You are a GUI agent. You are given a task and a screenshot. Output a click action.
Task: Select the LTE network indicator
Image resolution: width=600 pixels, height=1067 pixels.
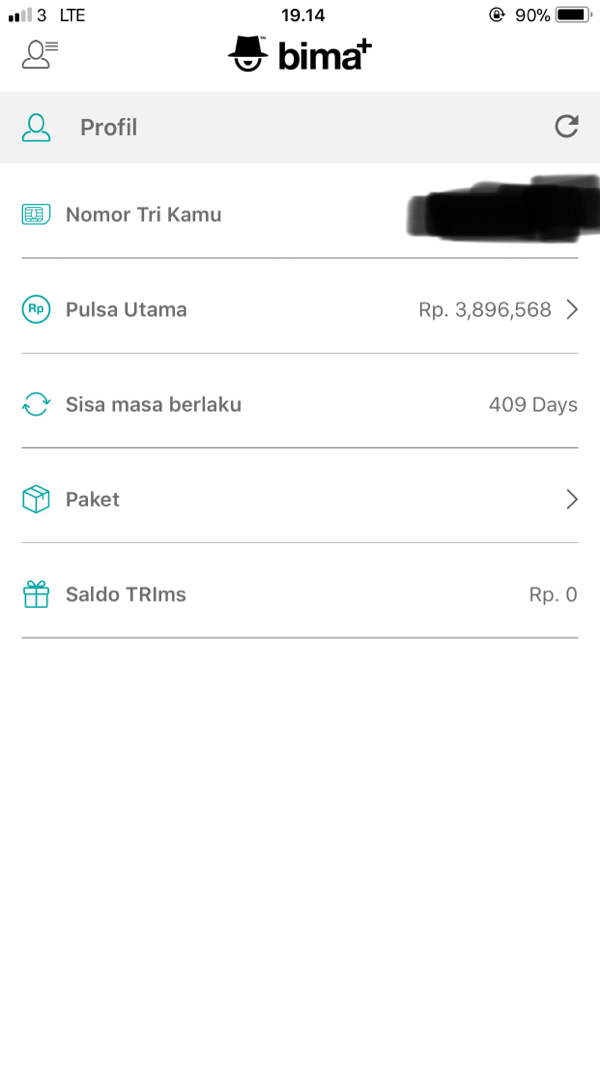click(72, 15)
